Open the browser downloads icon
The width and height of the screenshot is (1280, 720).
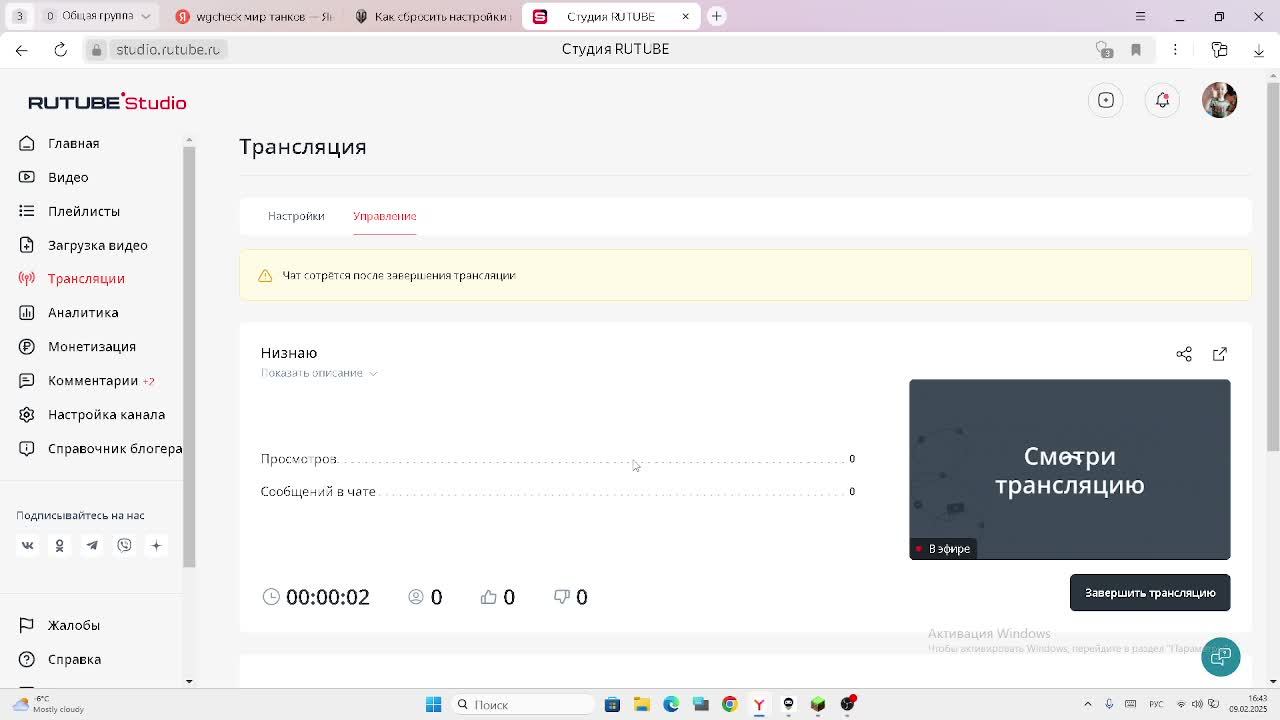click(1258, 49)
